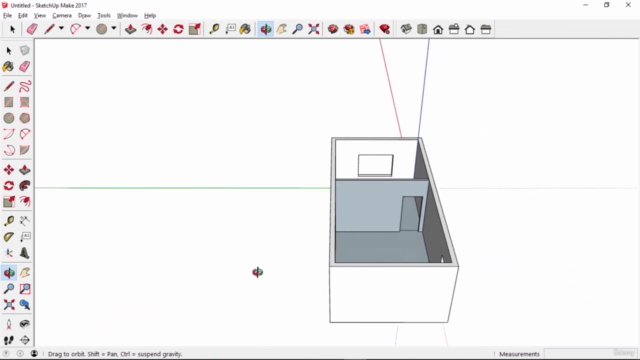Select Dimensions tool in left toolbar
This screenshot has height=360, width=640.
point(25,221)
